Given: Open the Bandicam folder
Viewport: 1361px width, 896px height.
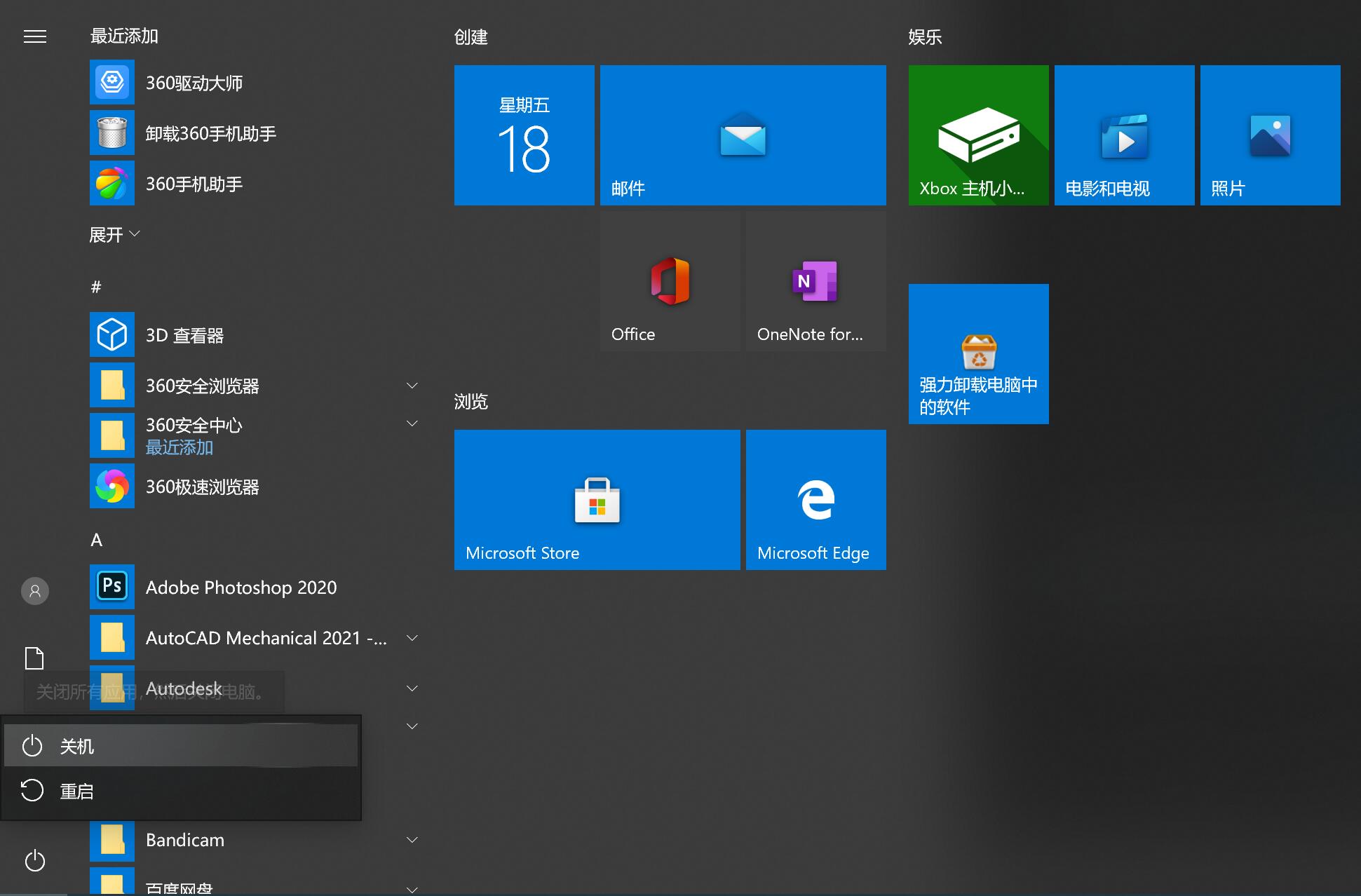Looking at the screenshot, I should pyautogui.click(x=255, y=840).
